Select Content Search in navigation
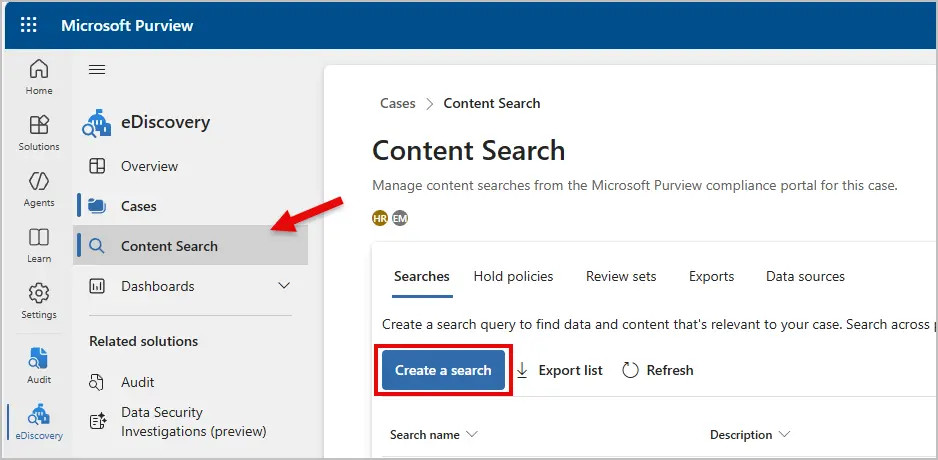Viewport: 938px width, 460px height. pyautogui.click(x=190, y=245)
